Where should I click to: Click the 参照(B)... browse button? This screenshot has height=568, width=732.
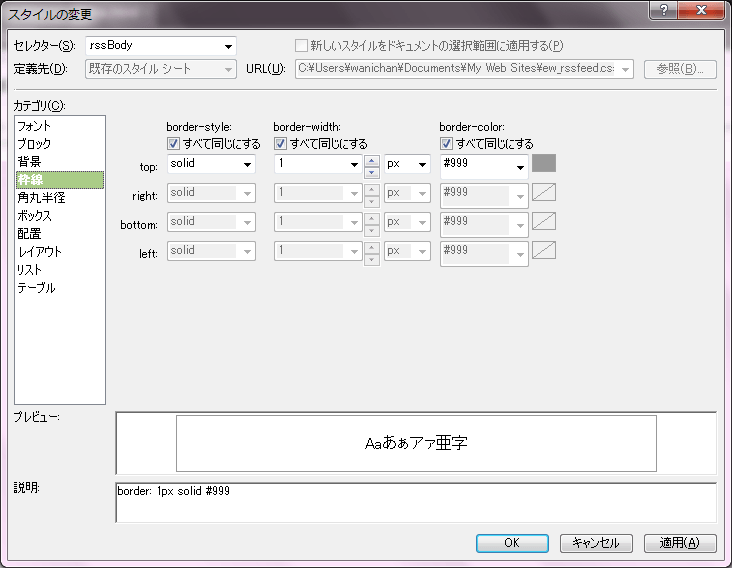[680, 69]
